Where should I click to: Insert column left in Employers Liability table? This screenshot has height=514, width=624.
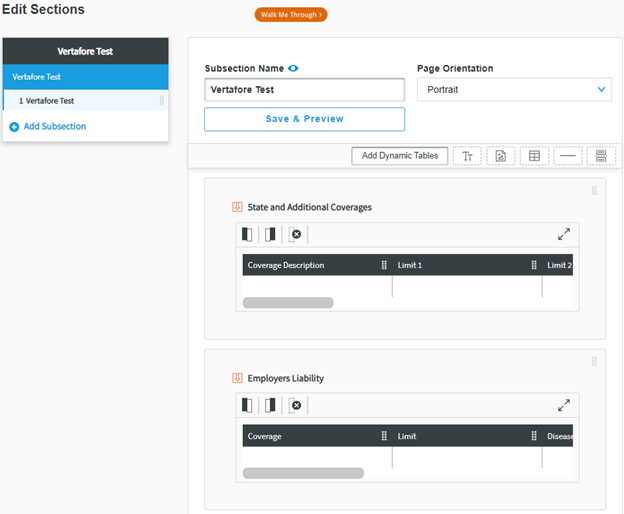point(247,405)
